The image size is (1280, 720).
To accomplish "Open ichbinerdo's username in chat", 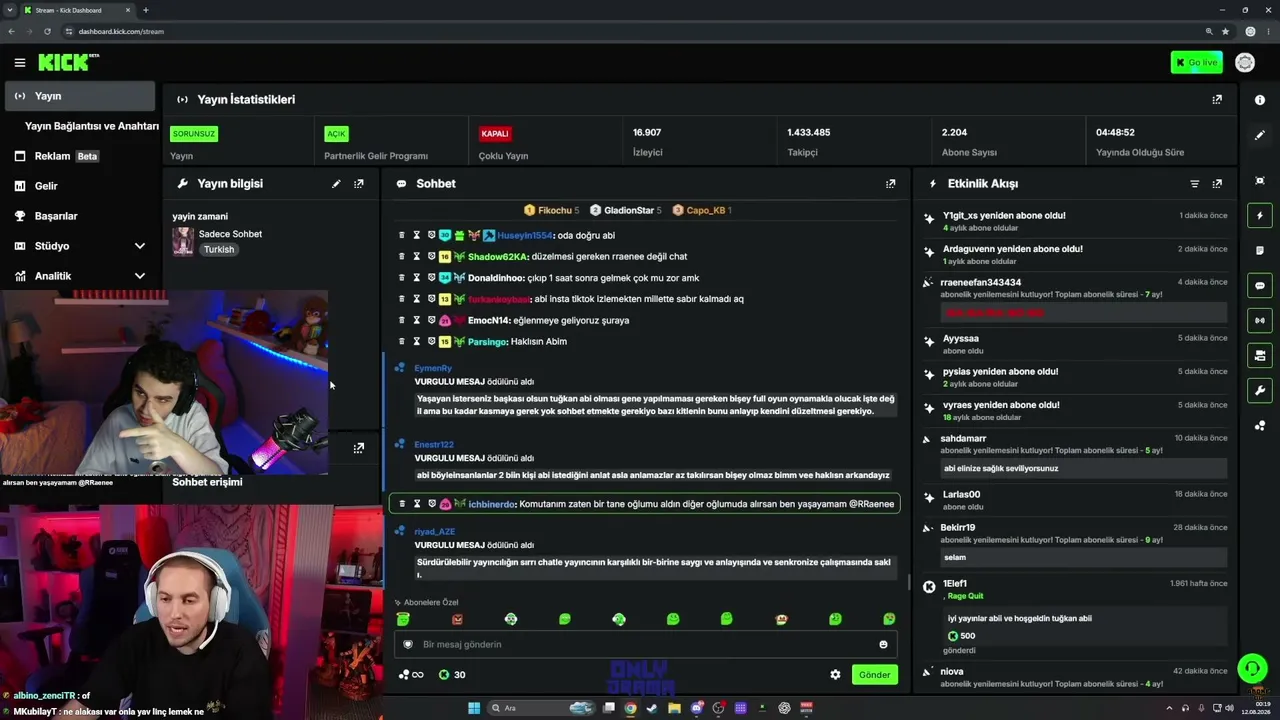I will [491, 504].
